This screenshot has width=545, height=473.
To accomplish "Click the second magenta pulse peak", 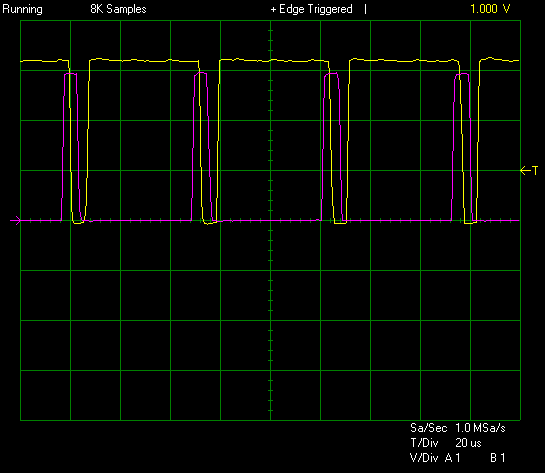I will 201,73.
